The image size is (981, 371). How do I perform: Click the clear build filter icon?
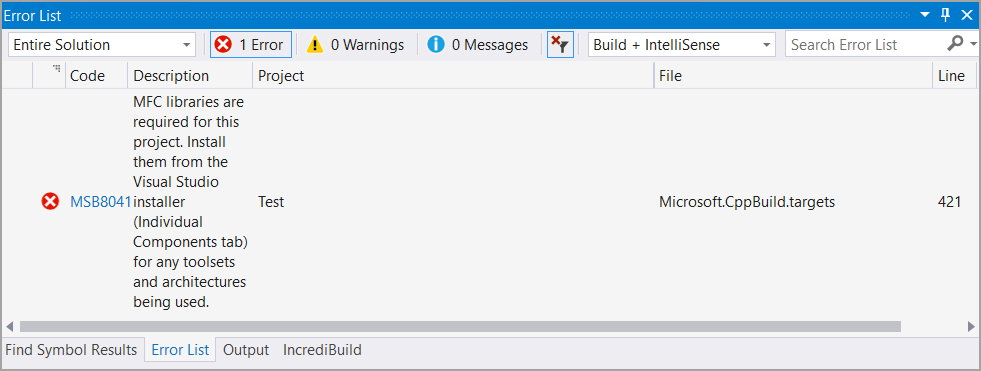560,44
